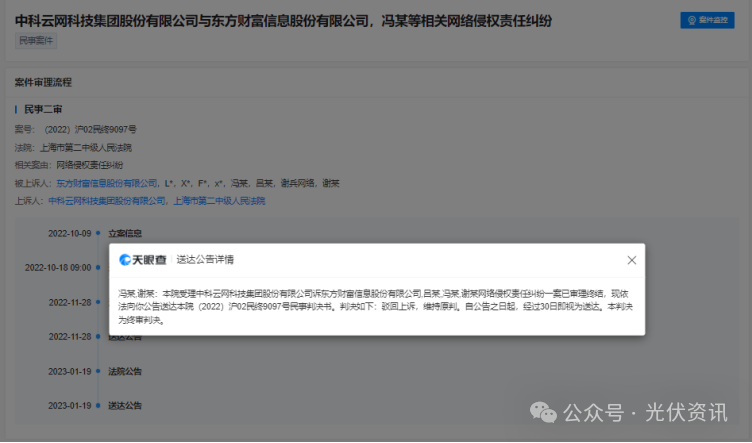Image resolution: width=752 pixels, height=443 pixels.
Task: Click the 相关案由 网络侵权责任纠纷 text
Action: coord(69,165)
